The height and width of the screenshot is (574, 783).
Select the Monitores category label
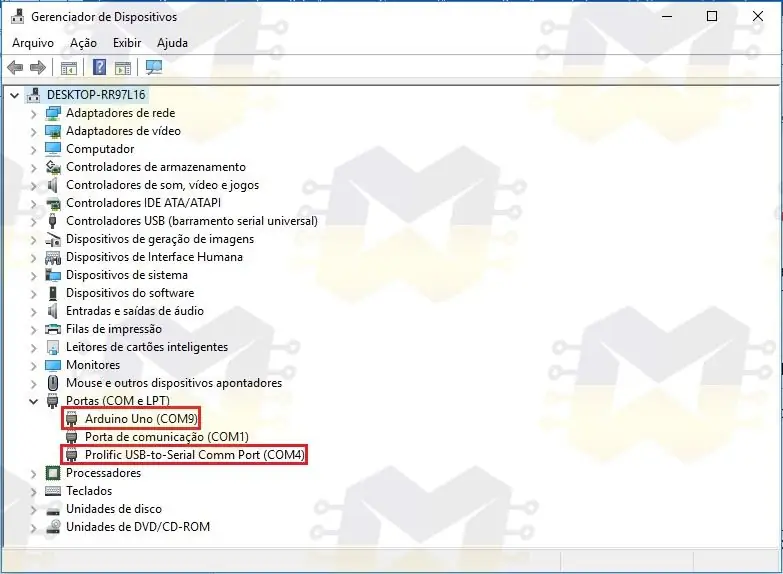[93, 365]
